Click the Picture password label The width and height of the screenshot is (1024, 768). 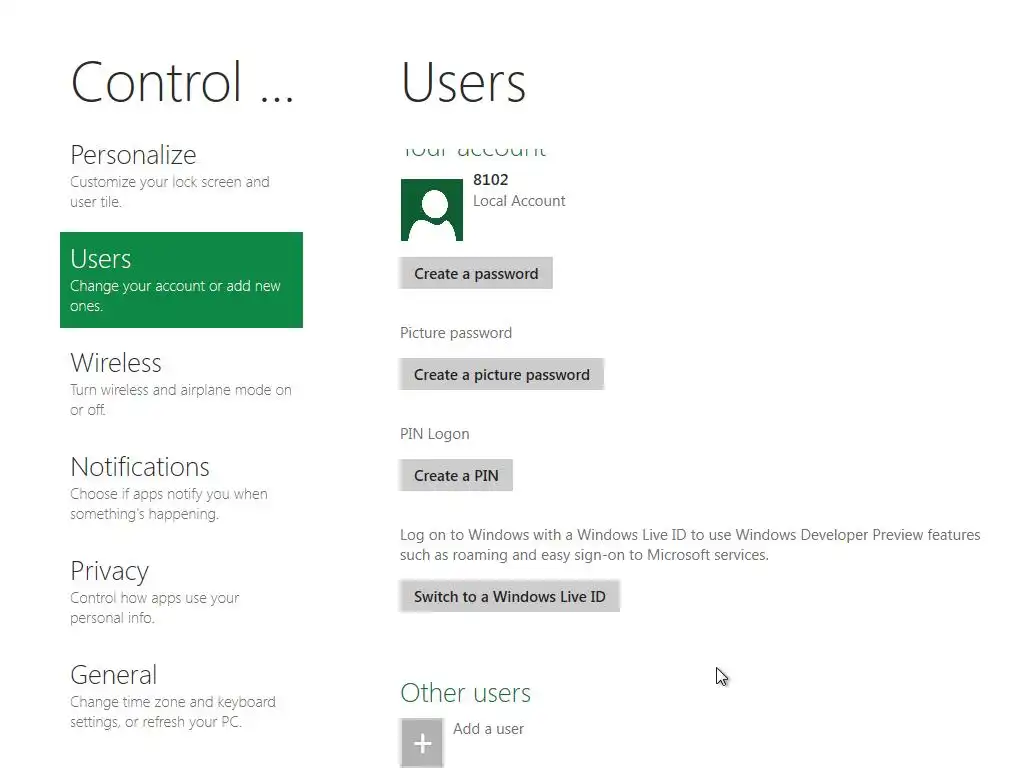(456, 333)
